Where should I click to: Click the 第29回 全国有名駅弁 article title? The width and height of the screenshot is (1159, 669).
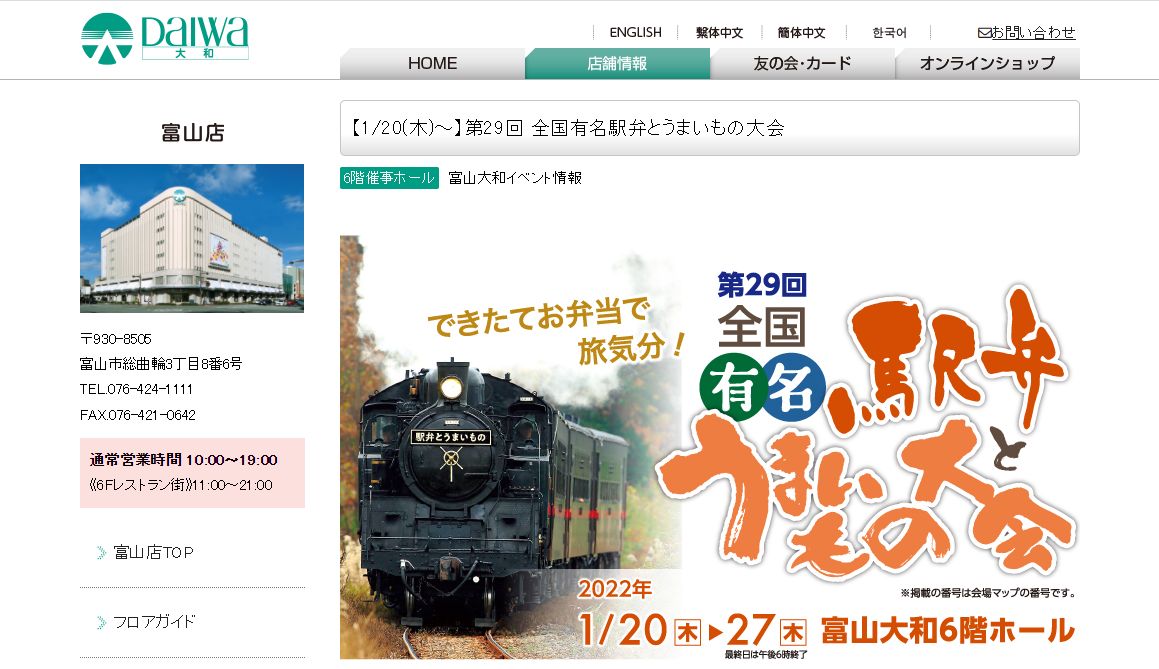[x=565, y=128]
